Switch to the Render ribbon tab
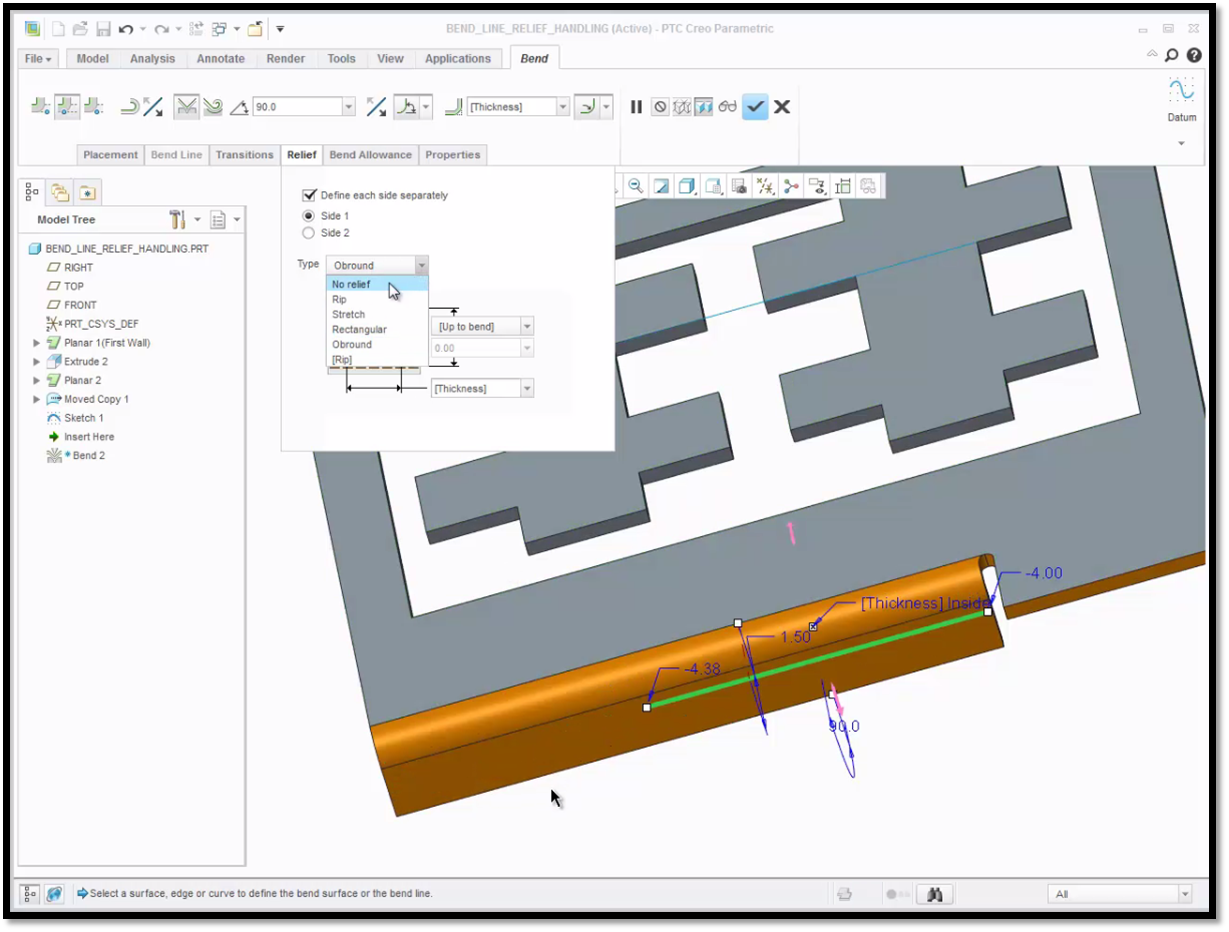The width and height of the screenshot is (1229, 932). point(286,59)
